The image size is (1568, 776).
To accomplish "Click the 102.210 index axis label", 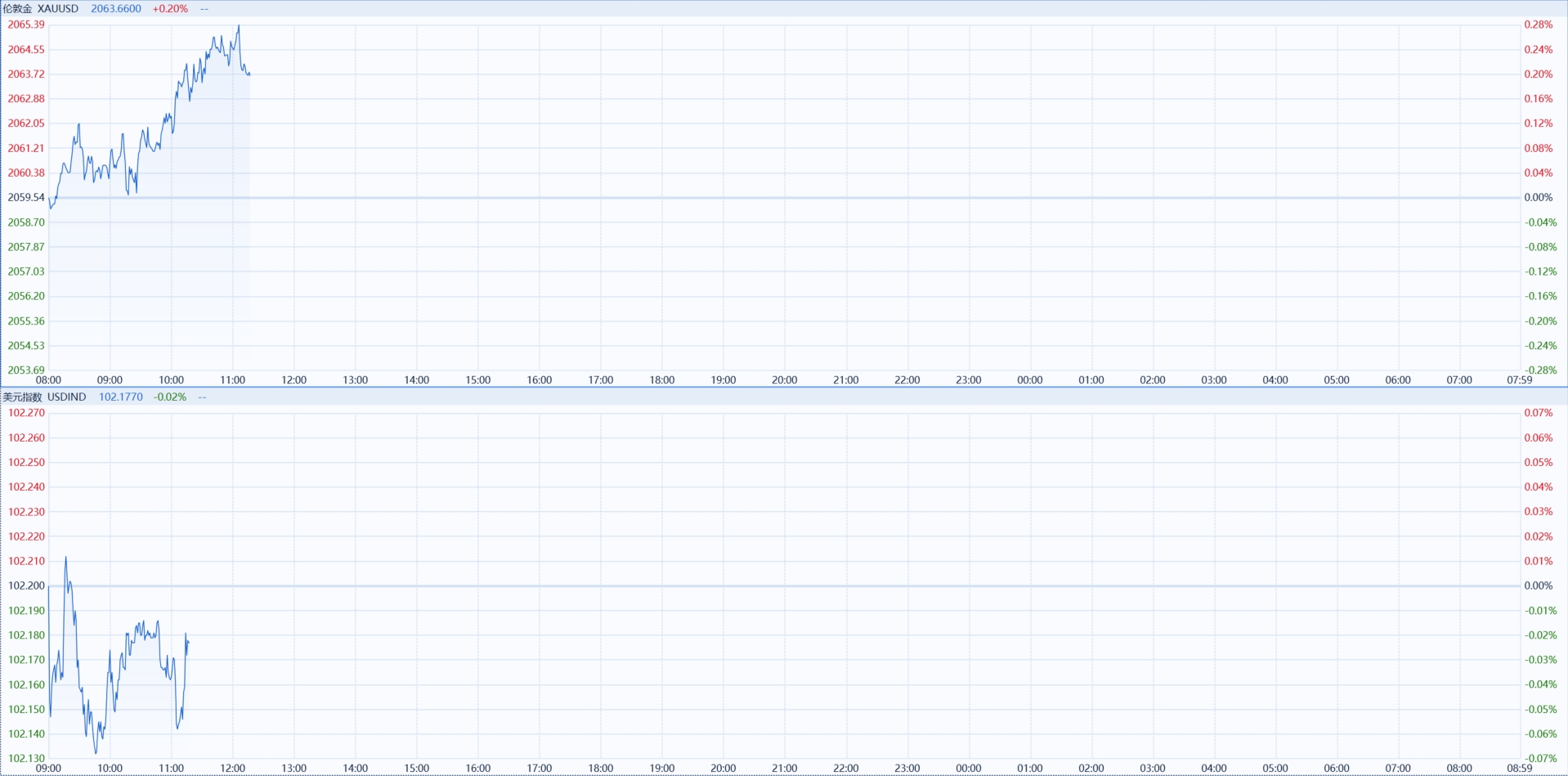I will pos(26,562).
